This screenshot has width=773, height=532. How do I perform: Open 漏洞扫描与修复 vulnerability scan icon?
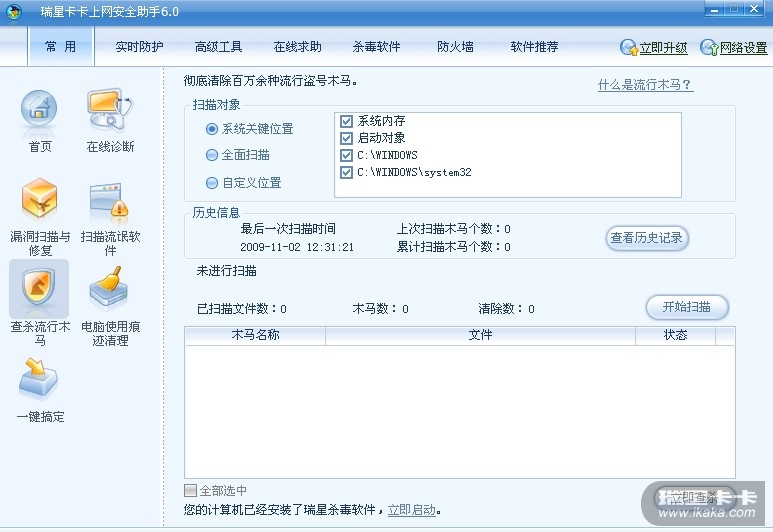39,200
